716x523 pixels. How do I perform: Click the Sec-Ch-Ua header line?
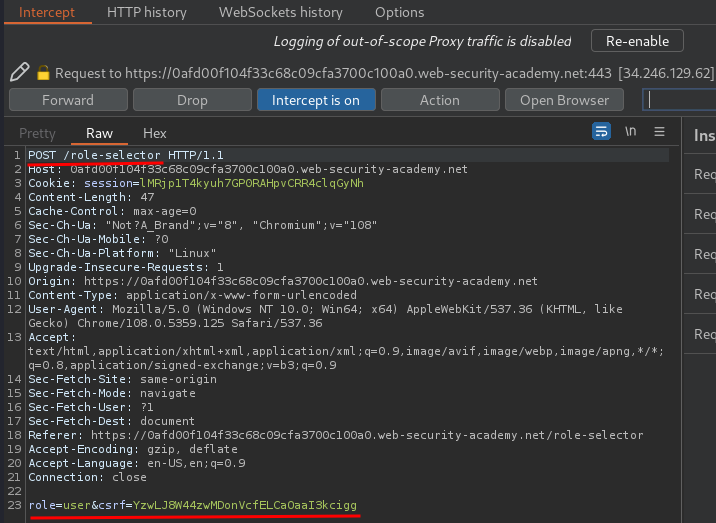tap(203, 225)
